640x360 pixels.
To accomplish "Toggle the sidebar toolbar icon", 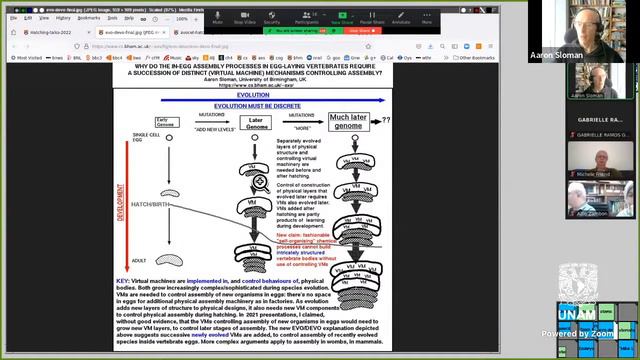I will (x=454, y=47).
